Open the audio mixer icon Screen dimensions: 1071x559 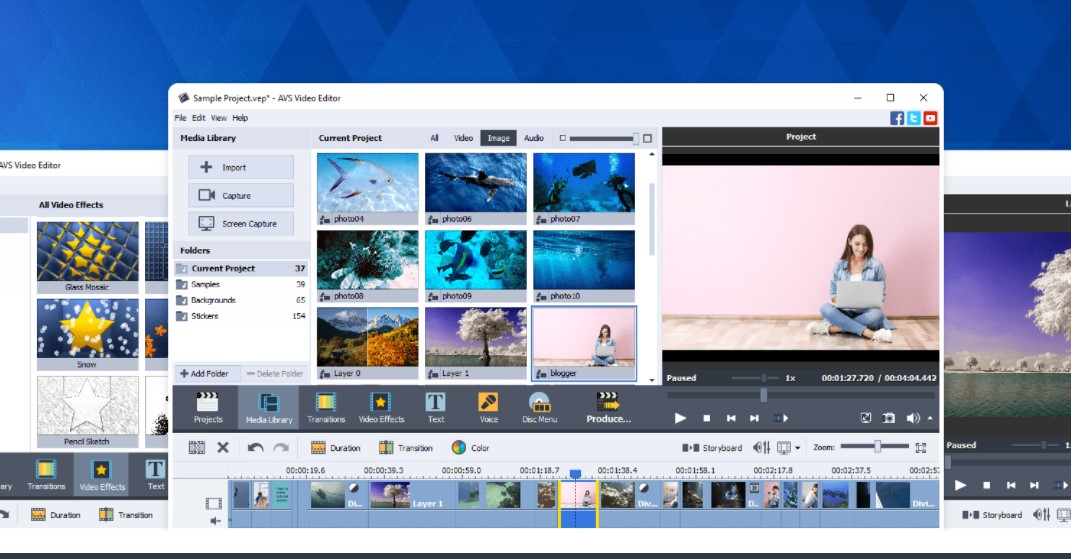[761, 448]
